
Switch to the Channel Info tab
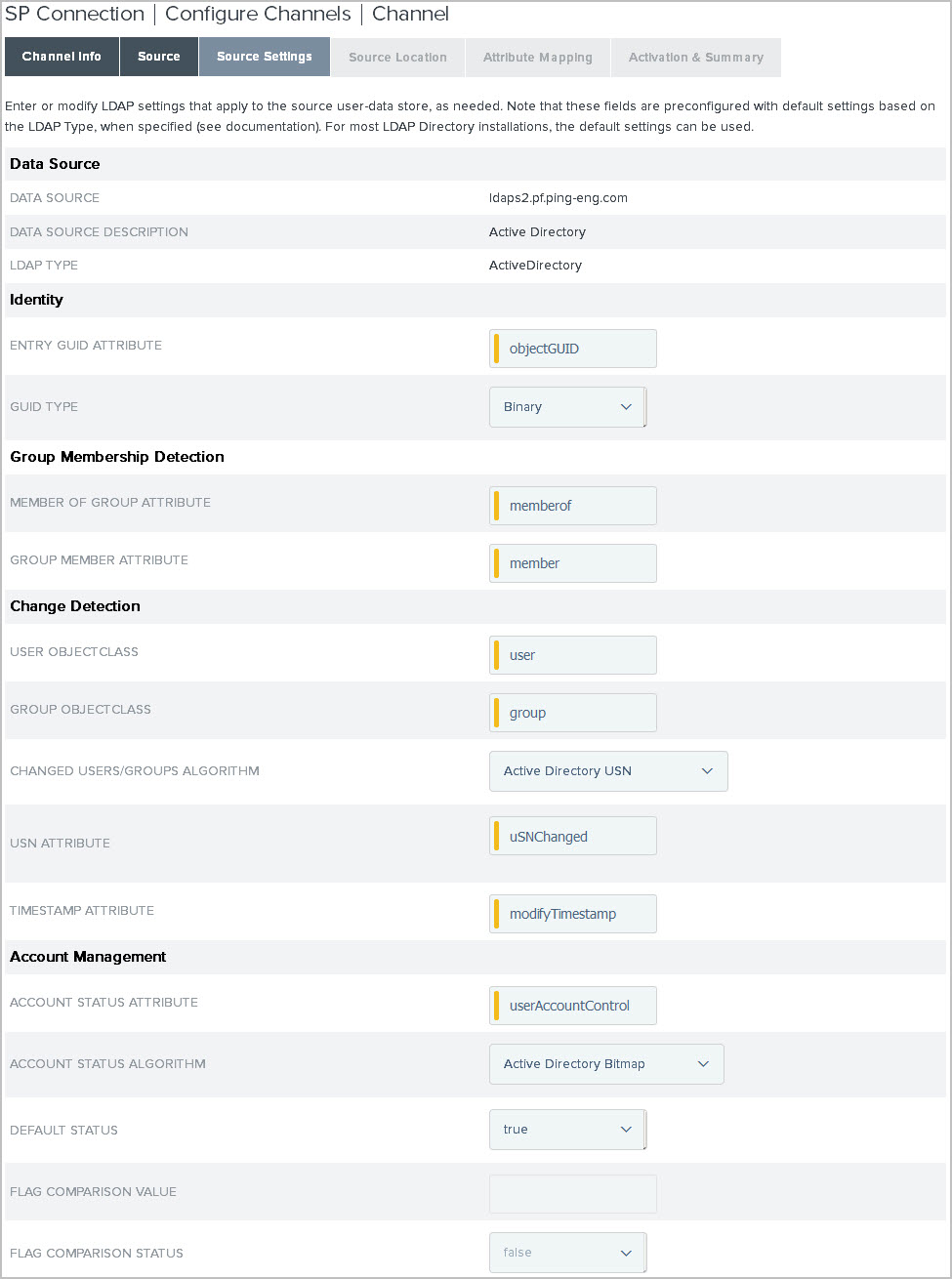click(61, 57)
